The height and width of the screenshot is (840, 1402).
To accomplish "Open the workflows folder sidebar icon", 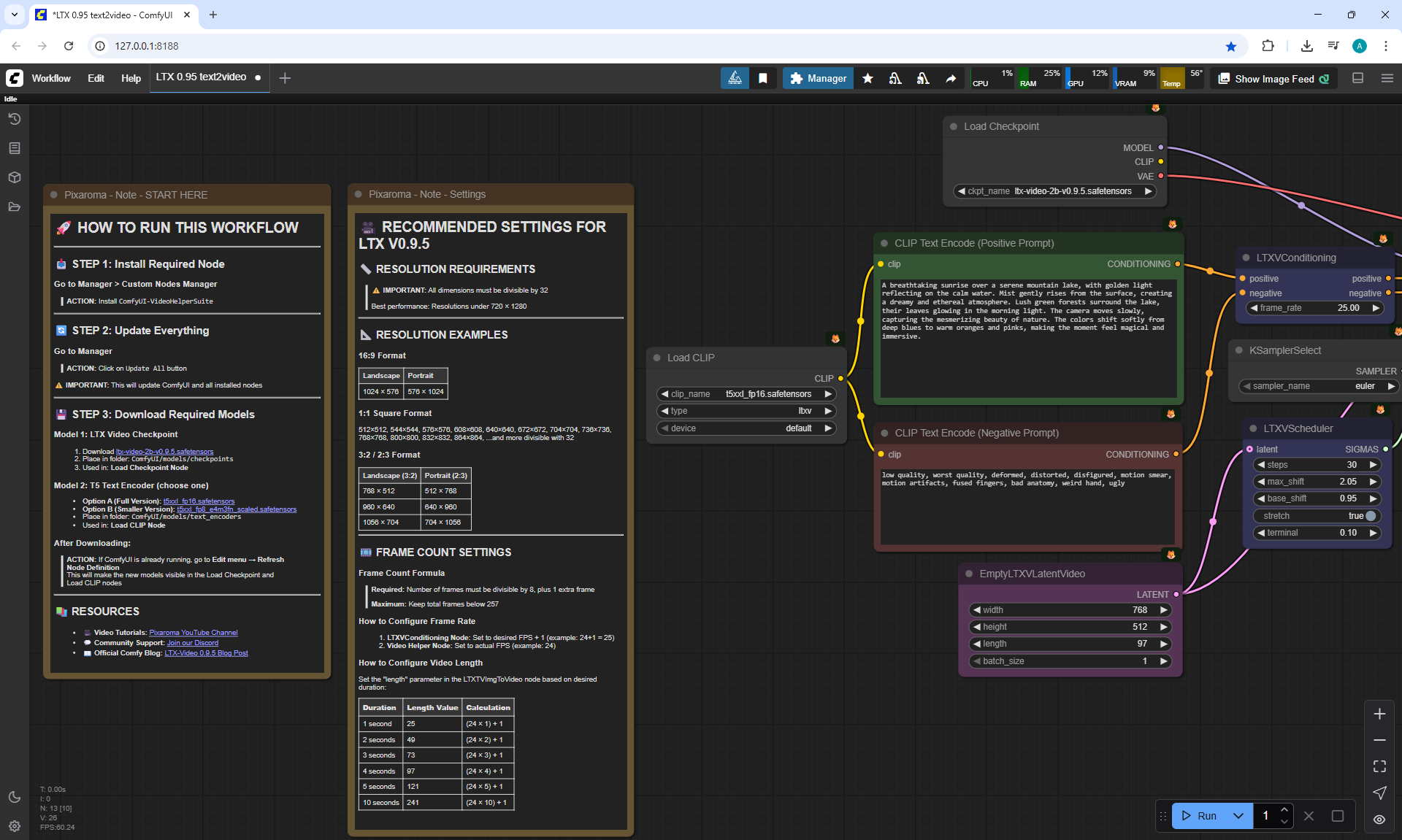I will 15,207.
